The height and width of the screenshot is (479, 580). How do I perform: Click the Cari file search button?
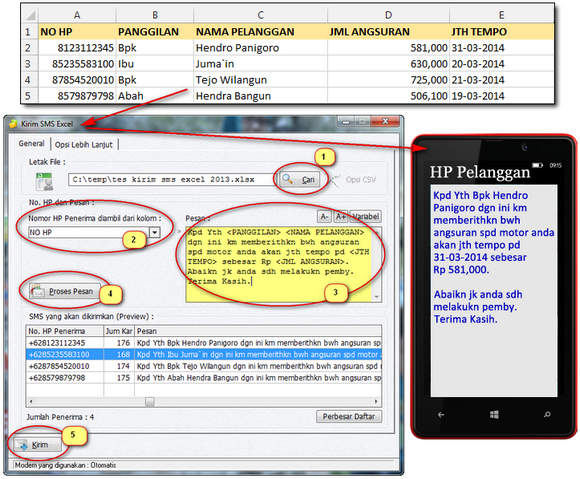click(x=300, y=179)
